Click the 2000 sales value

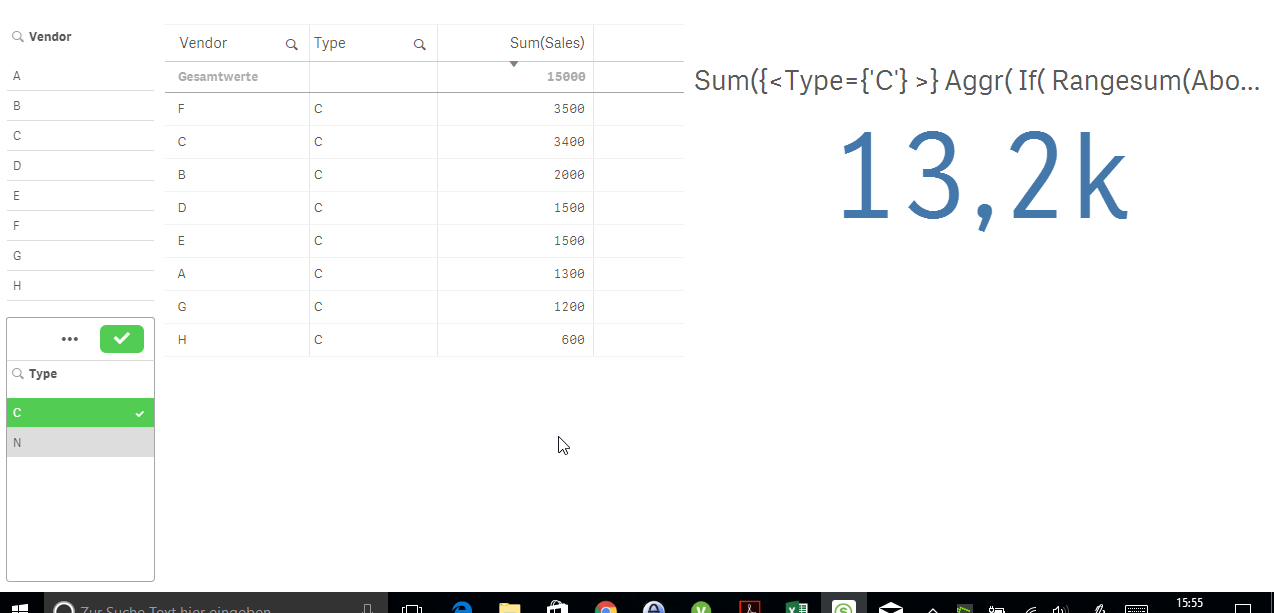568,175
